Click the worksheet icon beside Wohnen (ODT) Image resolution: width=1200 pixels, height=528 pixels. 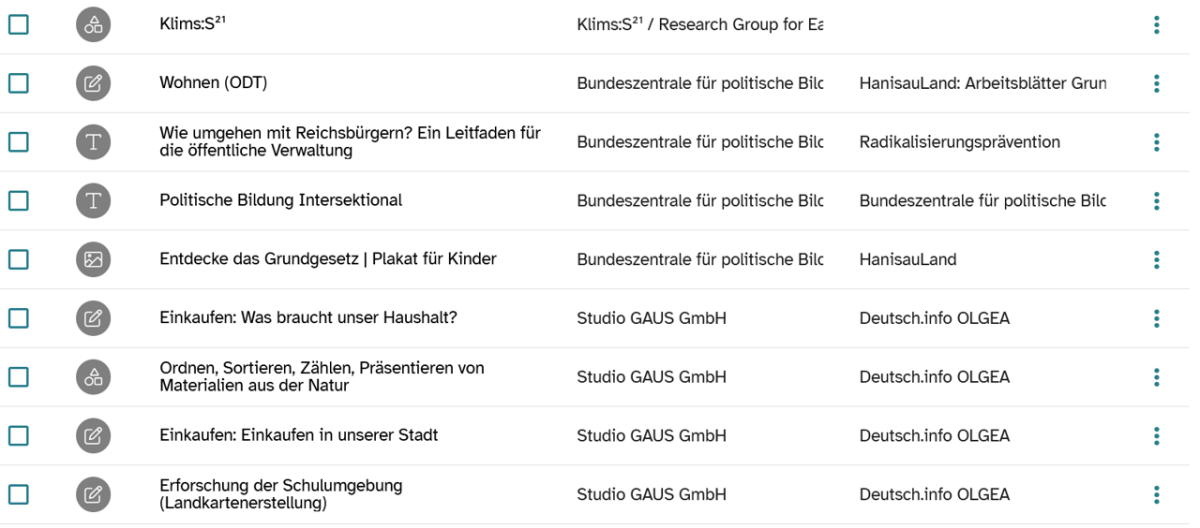(93, 84)
